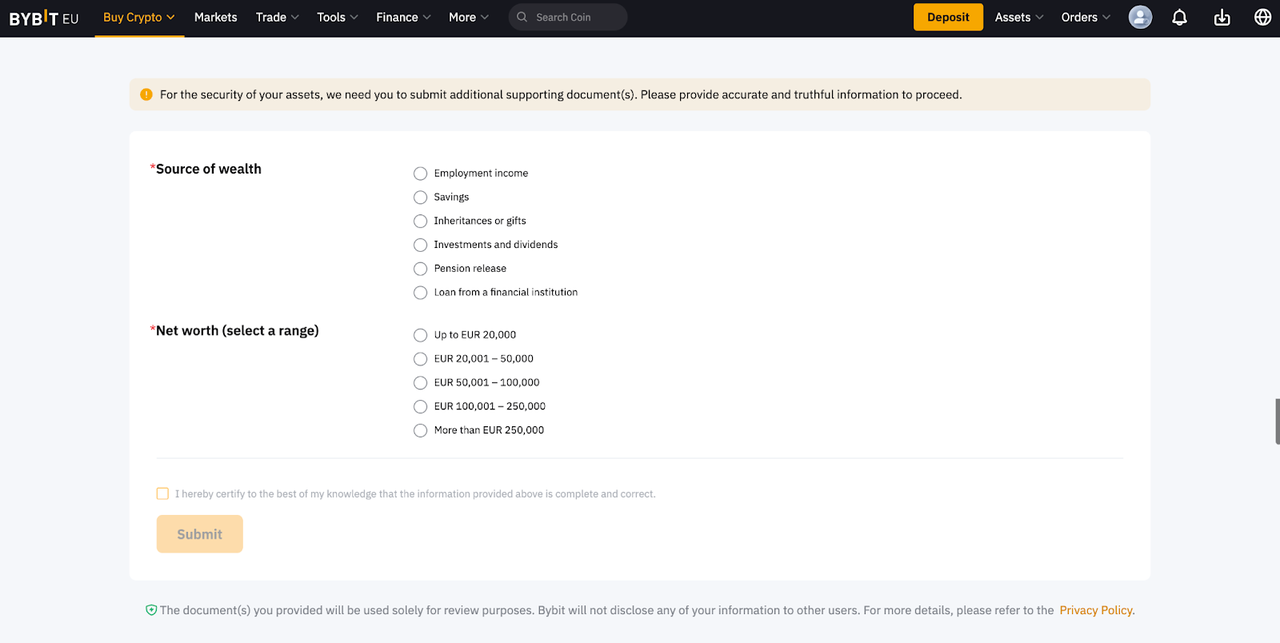Tick the certification checkbox
Screen dimensions: 1280x643
(163, 494)
